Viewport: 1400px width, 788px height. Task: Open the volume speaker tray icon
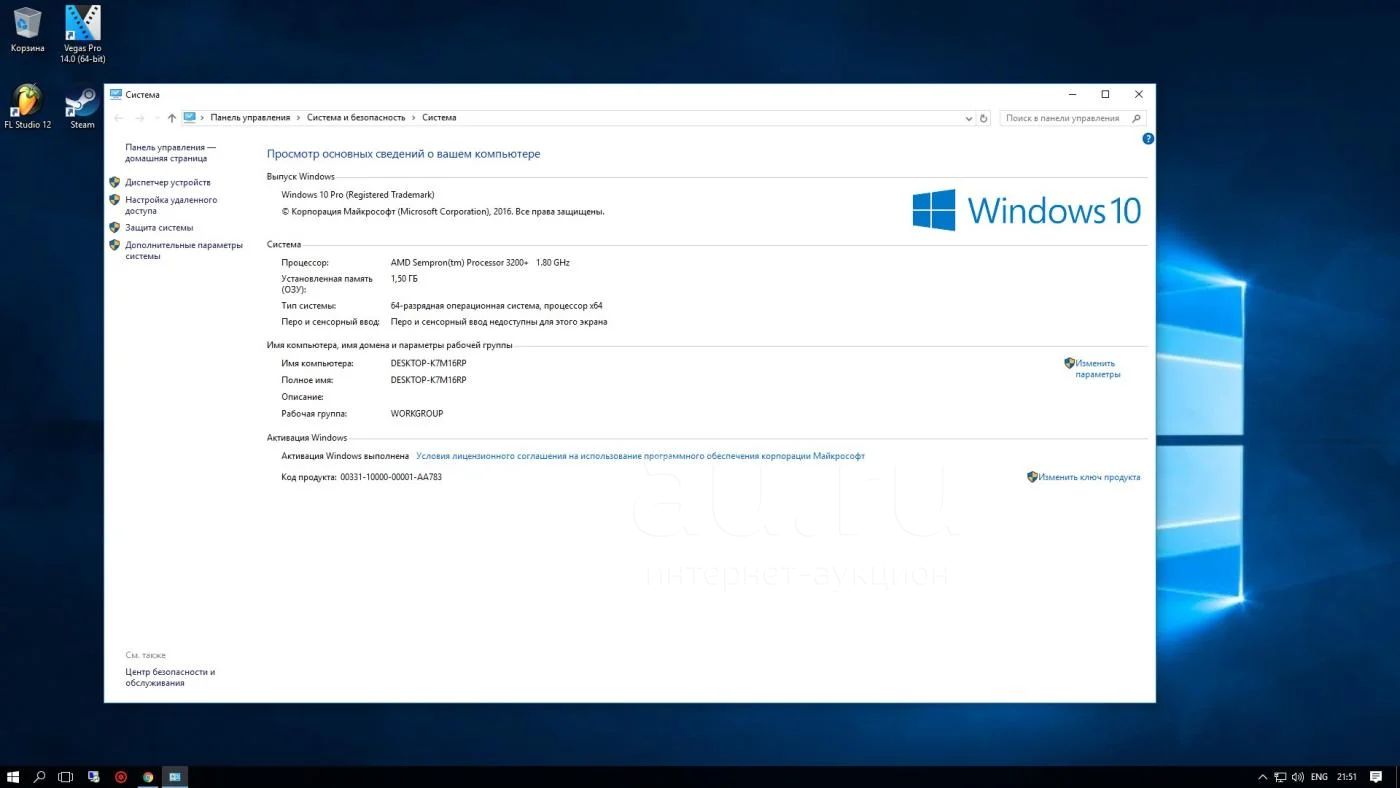1298,777
